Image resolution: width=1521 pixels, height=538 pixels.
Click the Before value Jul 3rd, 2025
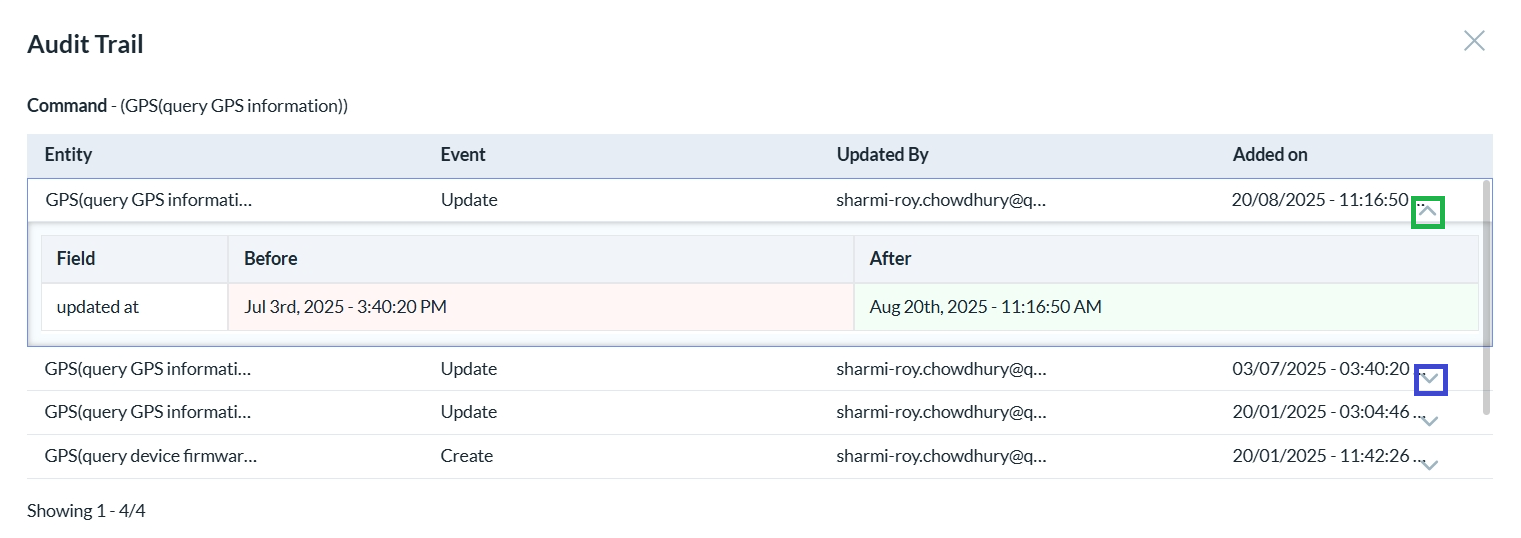[x=345, y=307]
